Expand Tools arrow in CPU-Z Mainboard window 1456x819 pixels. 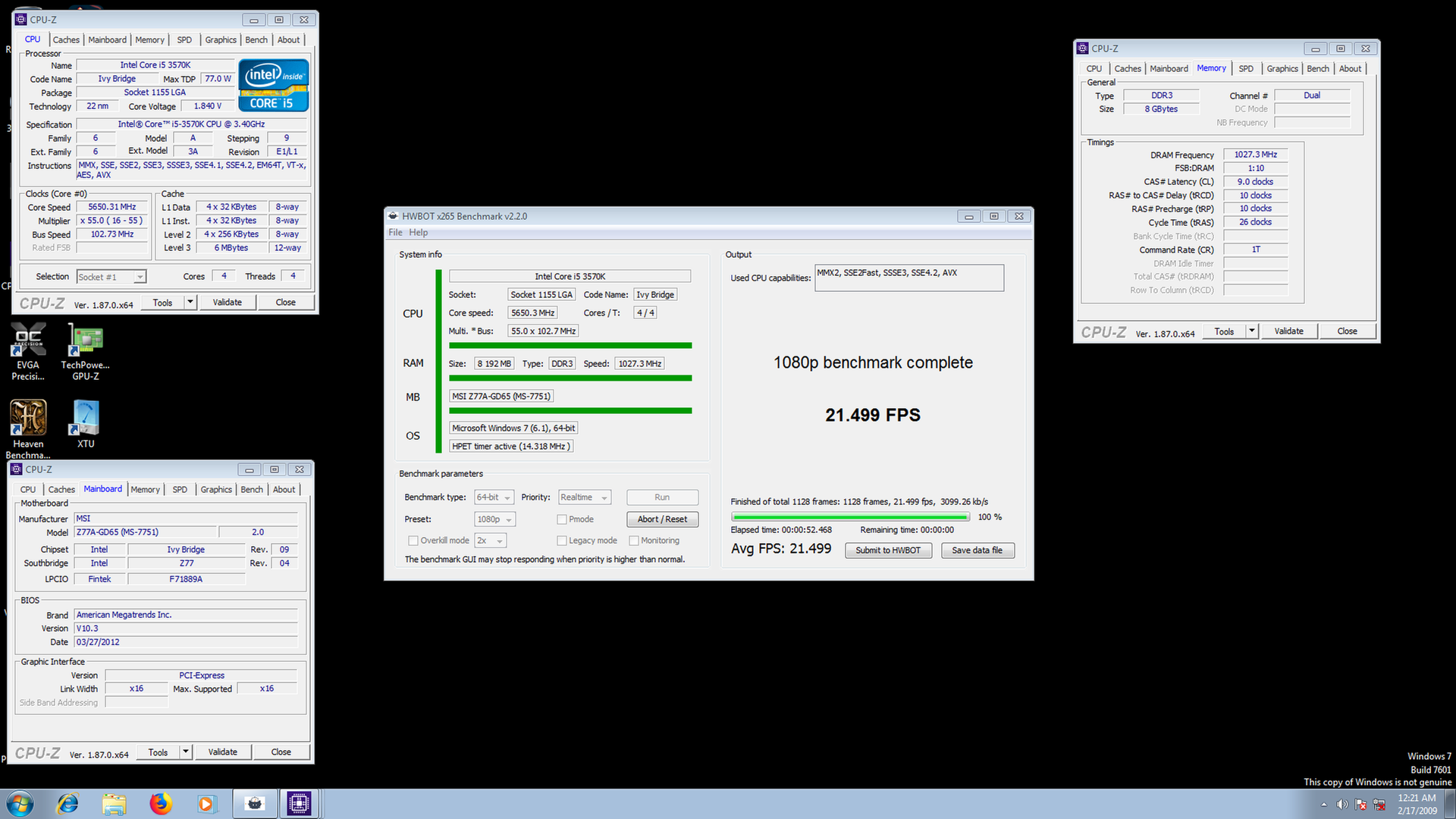[186, 752]
